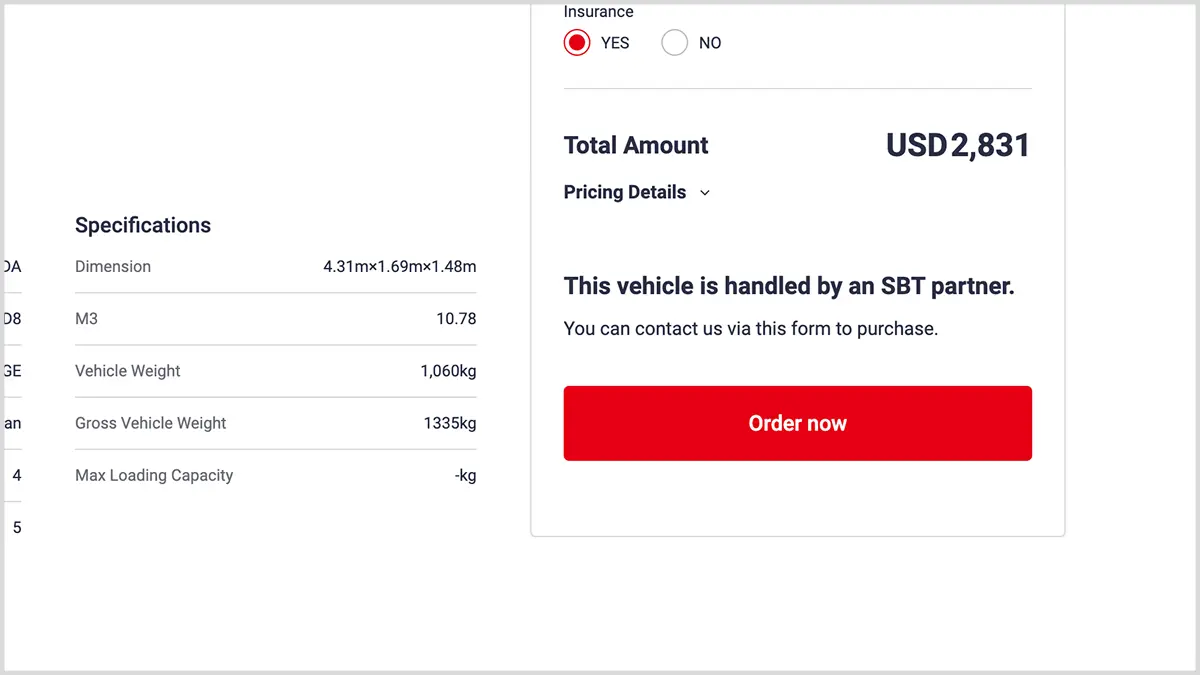The width and height of the screenshot is (1200, 675).
Task: Click the Dimension row label
Action: (113, 267)
